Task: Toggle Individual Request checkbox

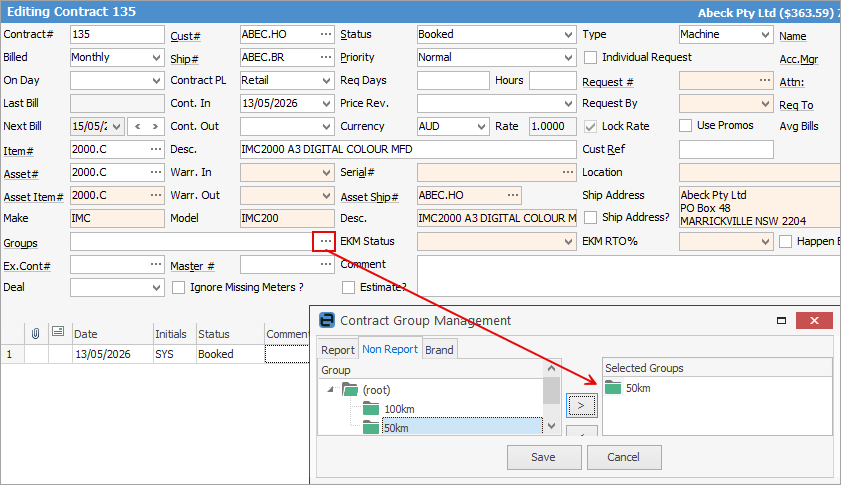Action: click(590, 57)
